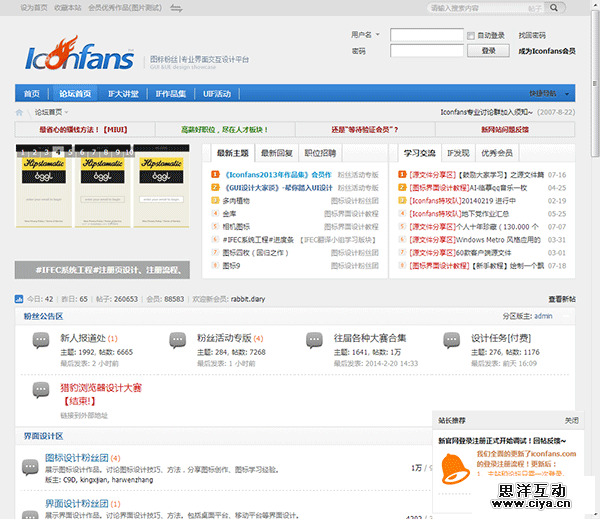Click the statistics chart icon beside 今日

(x=19, y=298)
